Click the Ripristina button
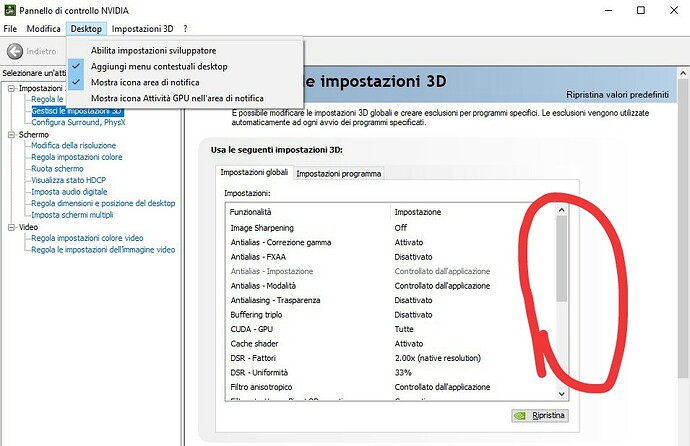690x446 pixels. pos(540,415)
